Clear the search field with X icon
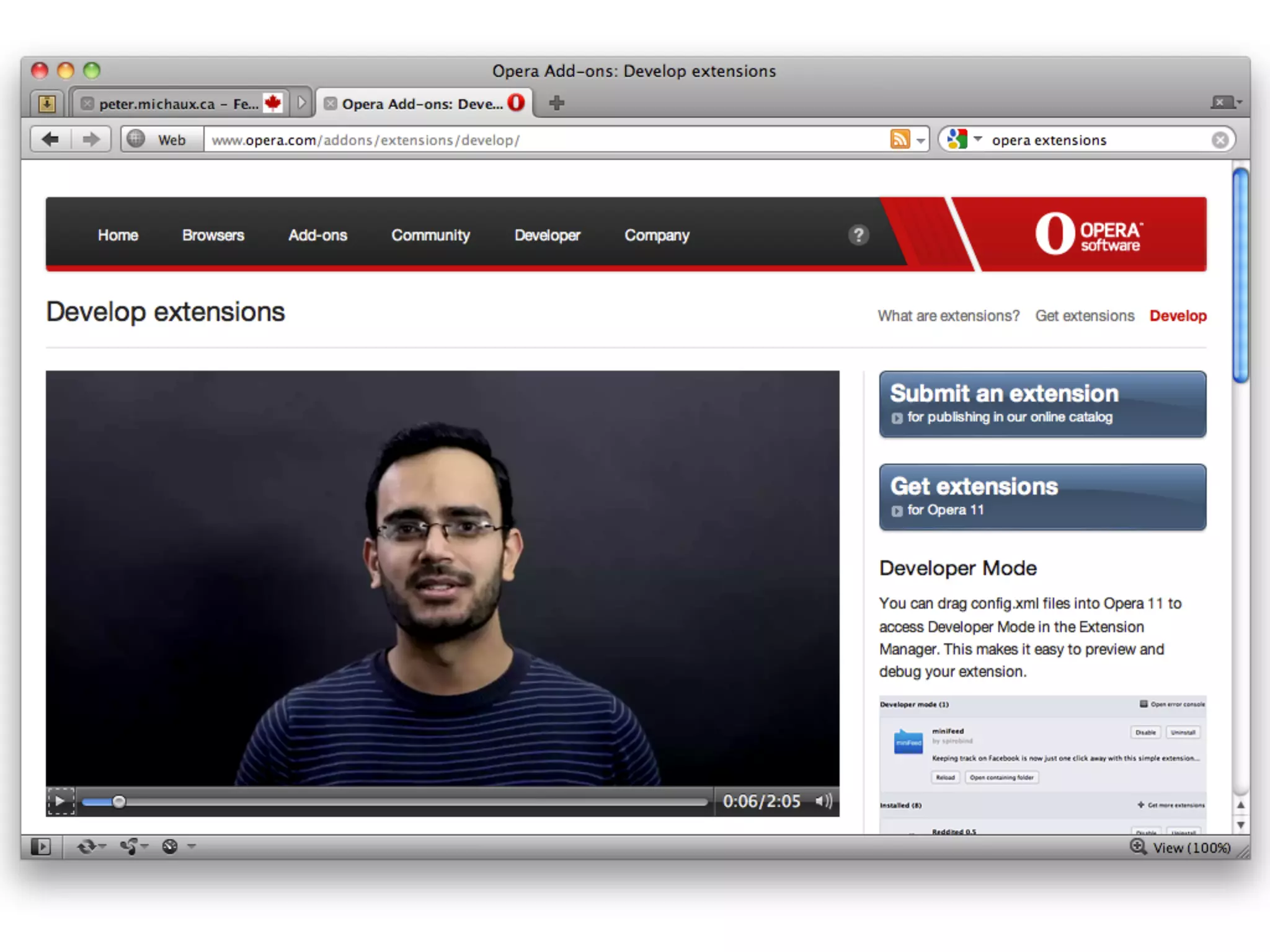 tap(1220, 140)
